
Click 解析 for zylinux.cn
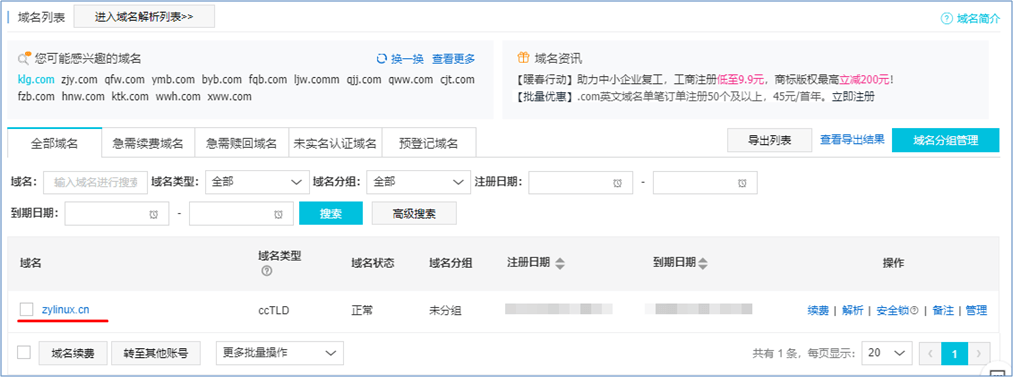tap(853, 311)
